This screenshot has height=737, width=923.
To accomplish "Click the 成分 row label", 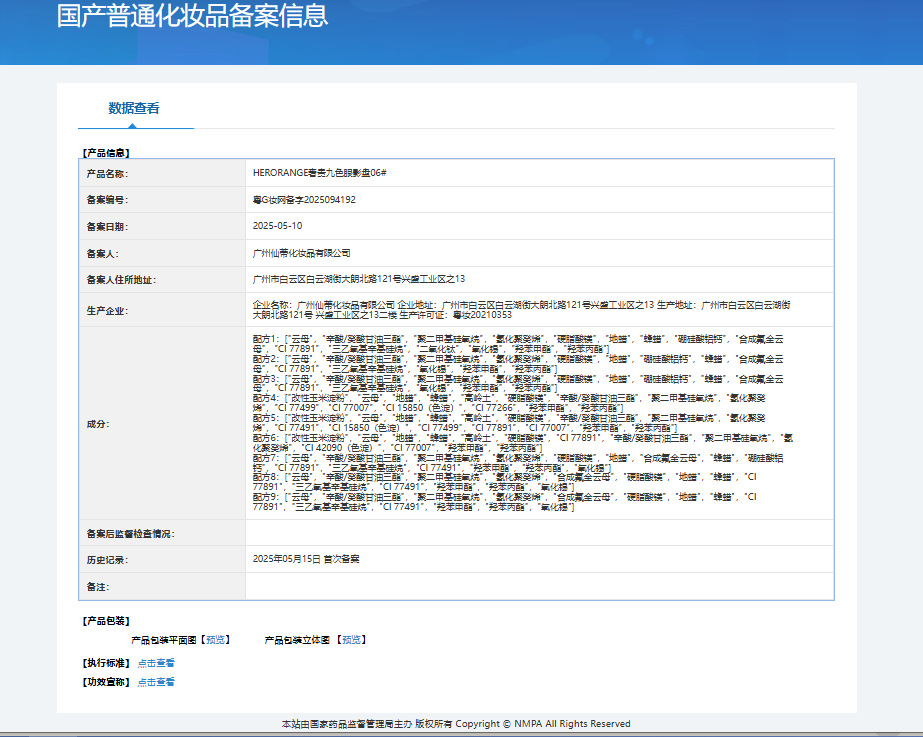I will 98,424.
